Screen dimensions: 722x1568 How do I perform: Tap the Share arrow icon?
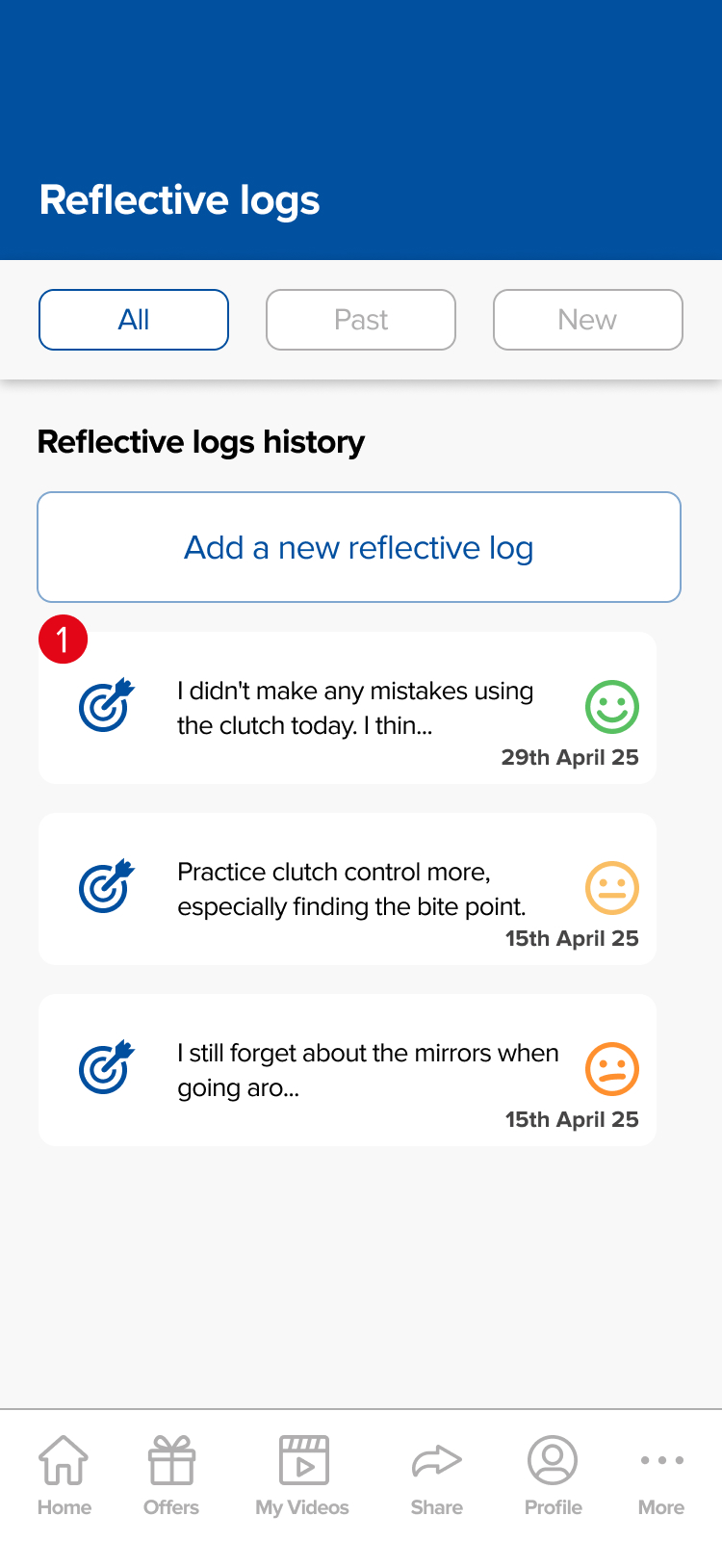(437, 1460)
